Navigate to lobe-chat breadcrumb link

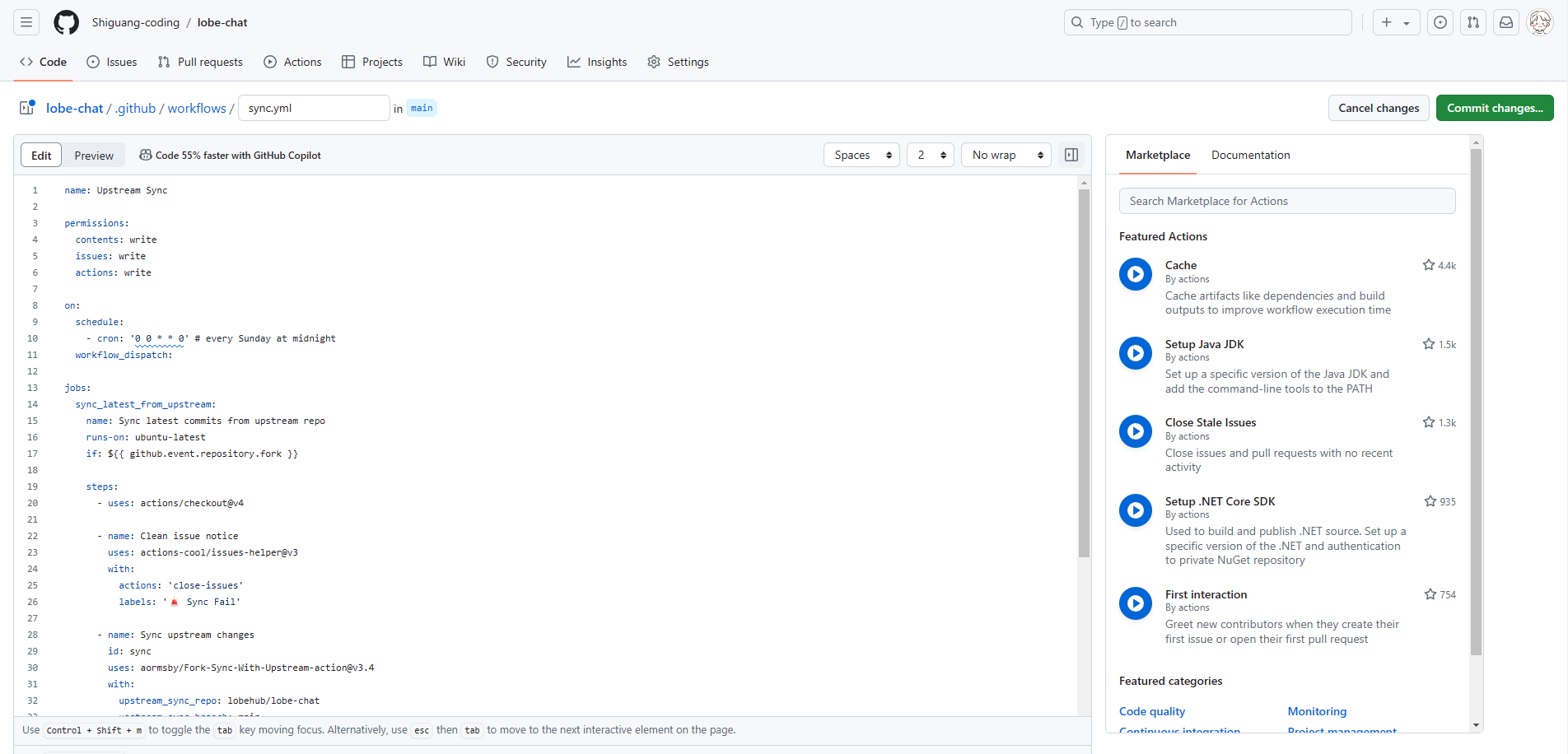(74, 108)
